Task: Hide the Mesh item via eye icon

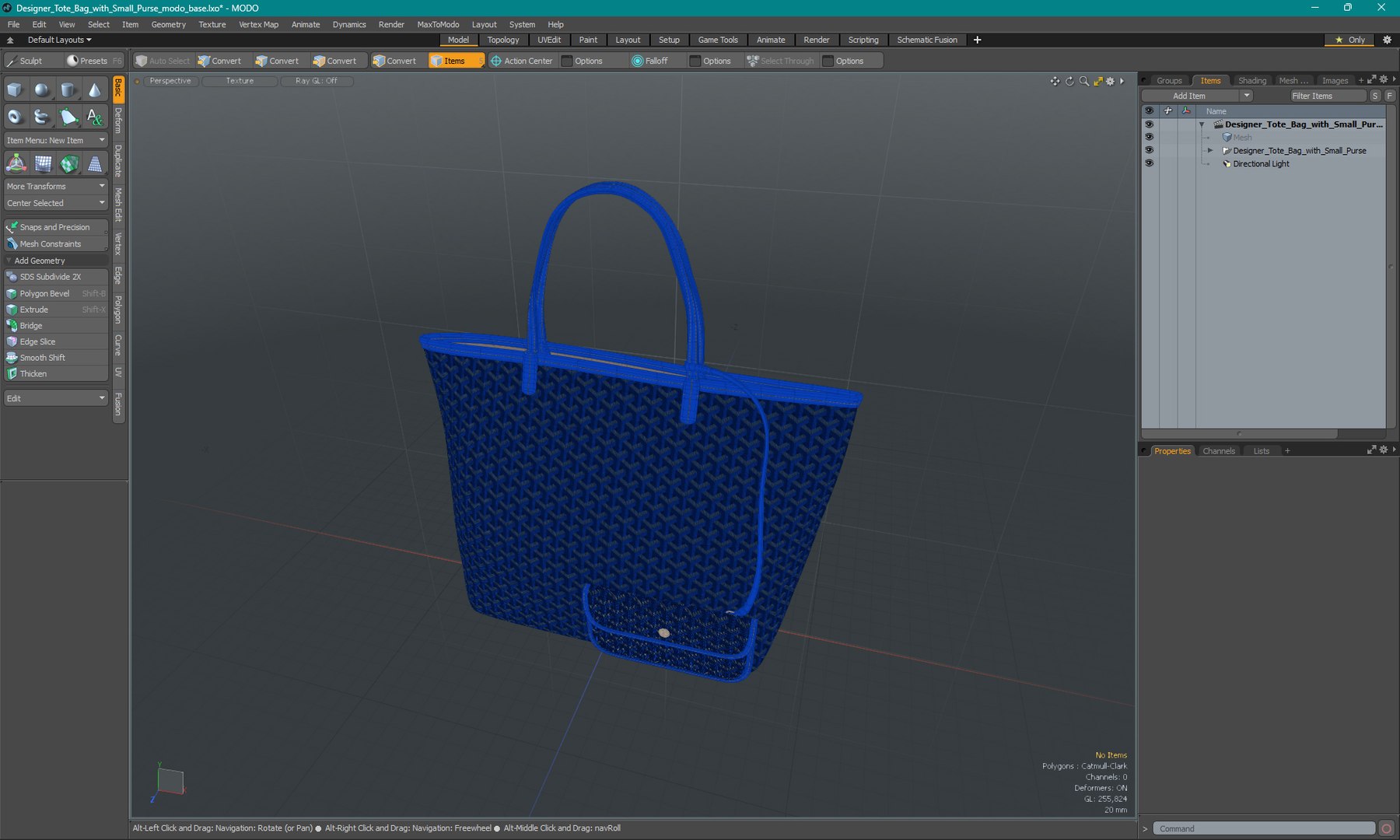Action: [1149, 137]
